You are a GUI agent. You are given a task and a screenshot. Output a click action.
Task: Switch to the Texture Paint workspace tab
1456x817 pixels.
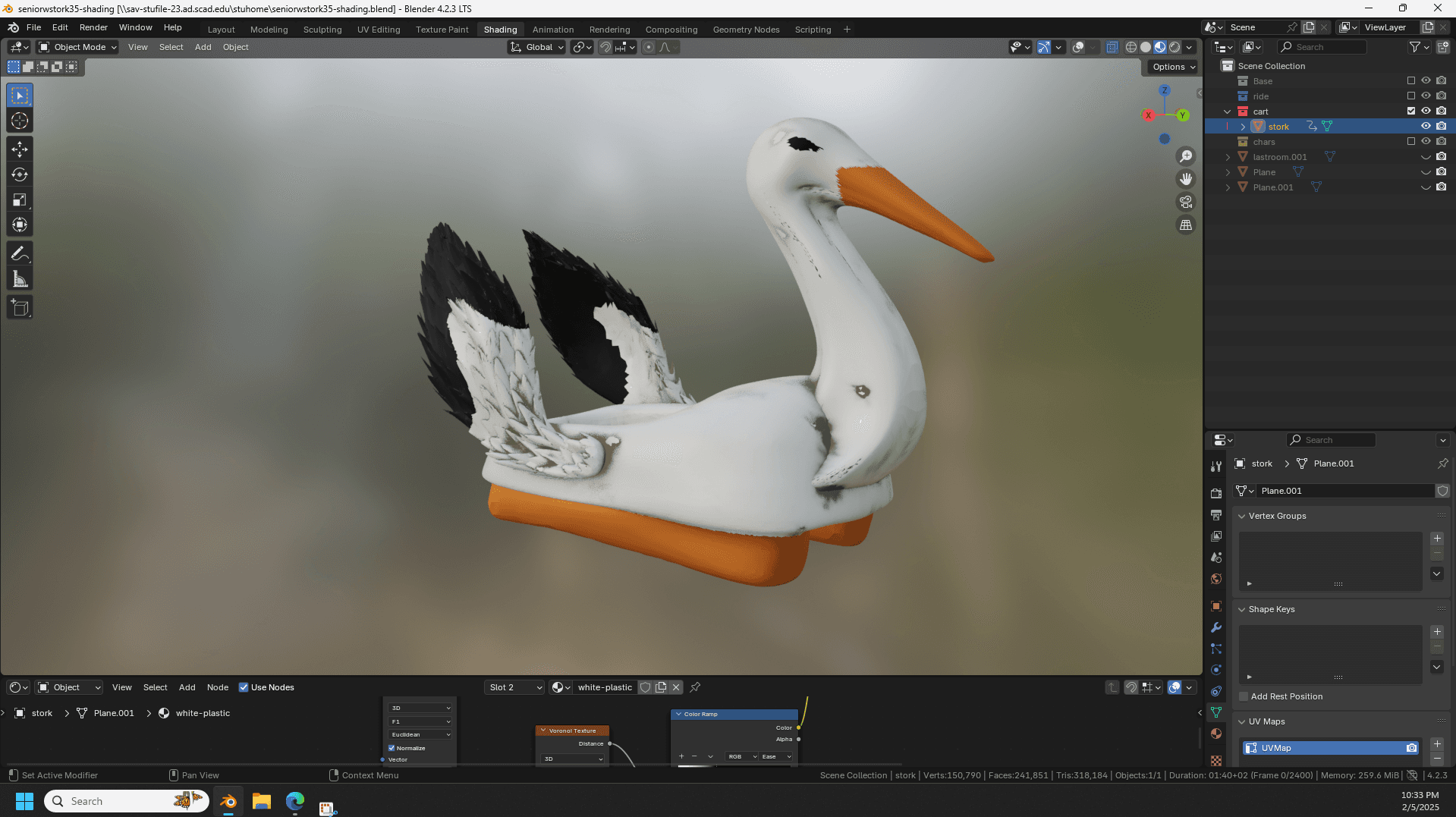click(x=442, y=30)
